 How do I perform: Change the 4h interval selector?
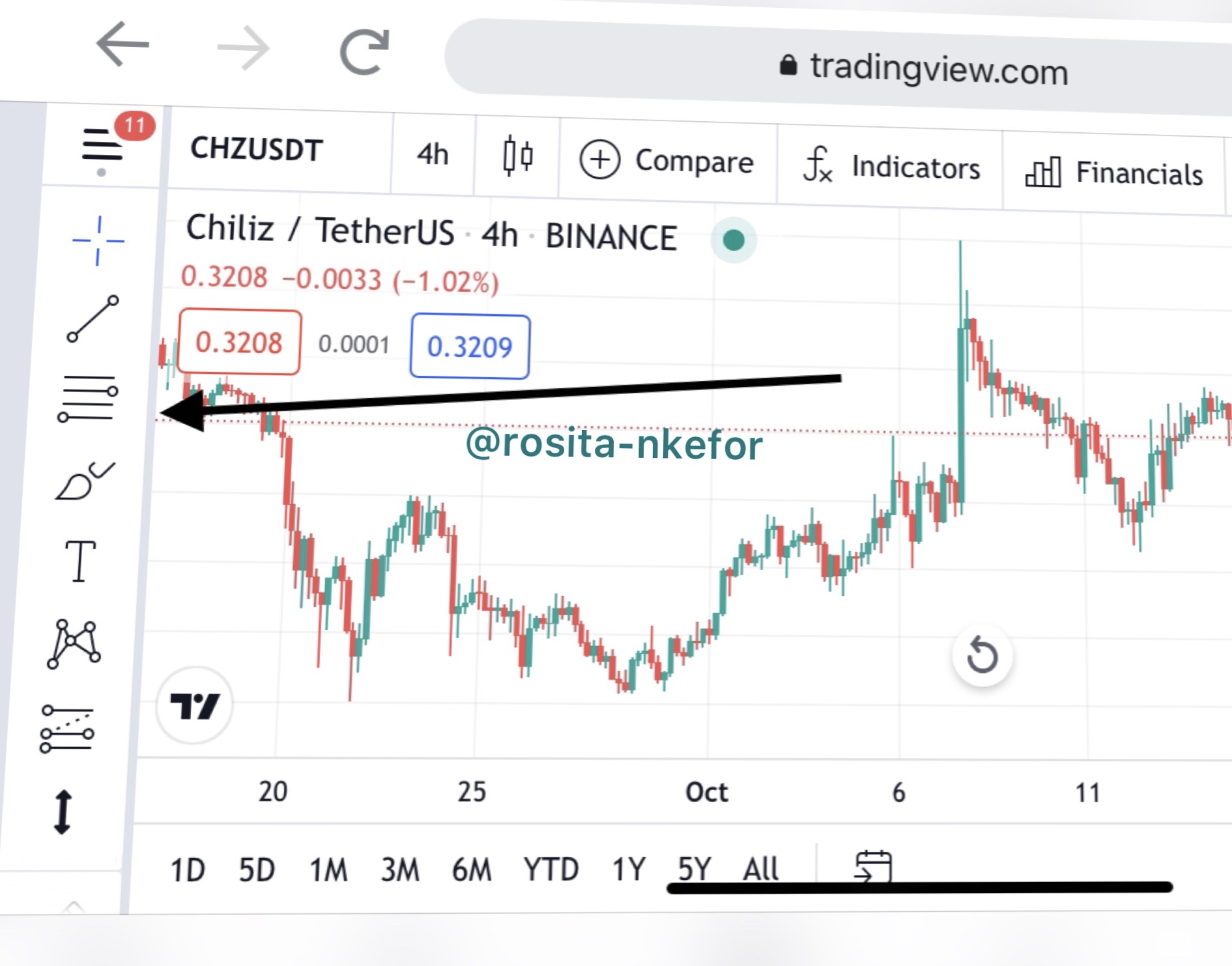pyautogui.click(x=433, y=154)
